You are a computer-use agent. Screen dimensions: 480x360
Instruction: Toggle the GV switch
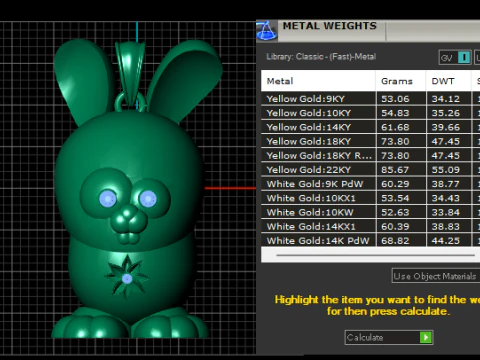tap(455, 58)
